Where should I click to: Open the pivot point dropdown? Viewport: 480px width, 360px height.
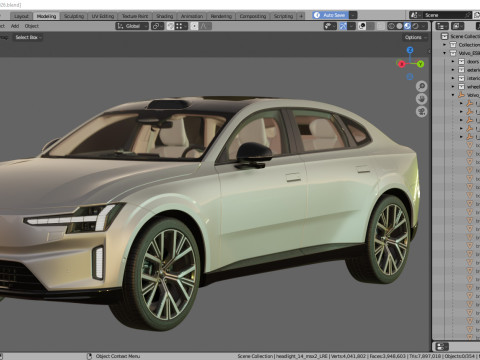coord(157,26)
